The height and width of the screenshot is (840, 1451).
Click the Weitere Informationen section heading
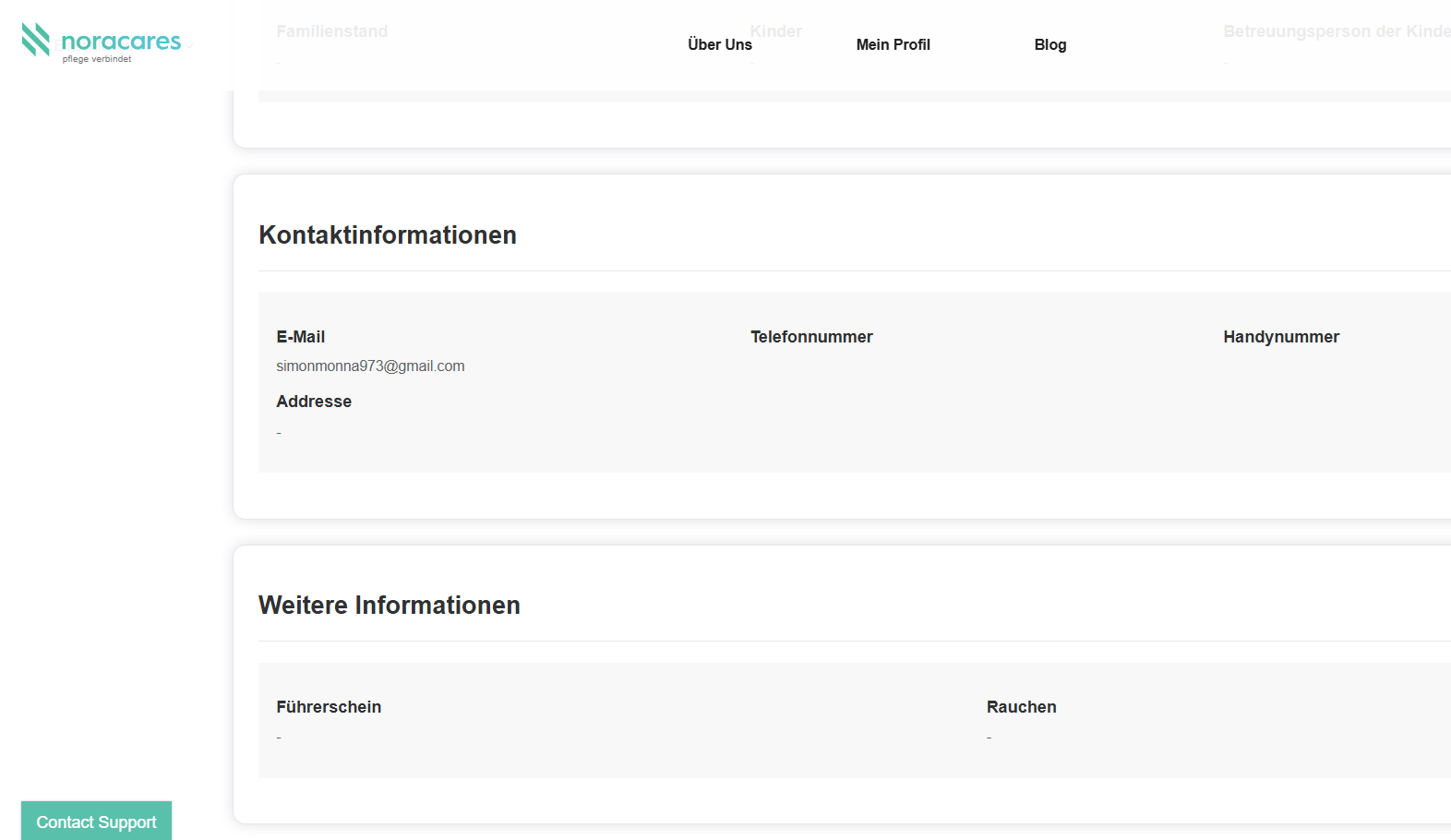(x=389, y=606)
